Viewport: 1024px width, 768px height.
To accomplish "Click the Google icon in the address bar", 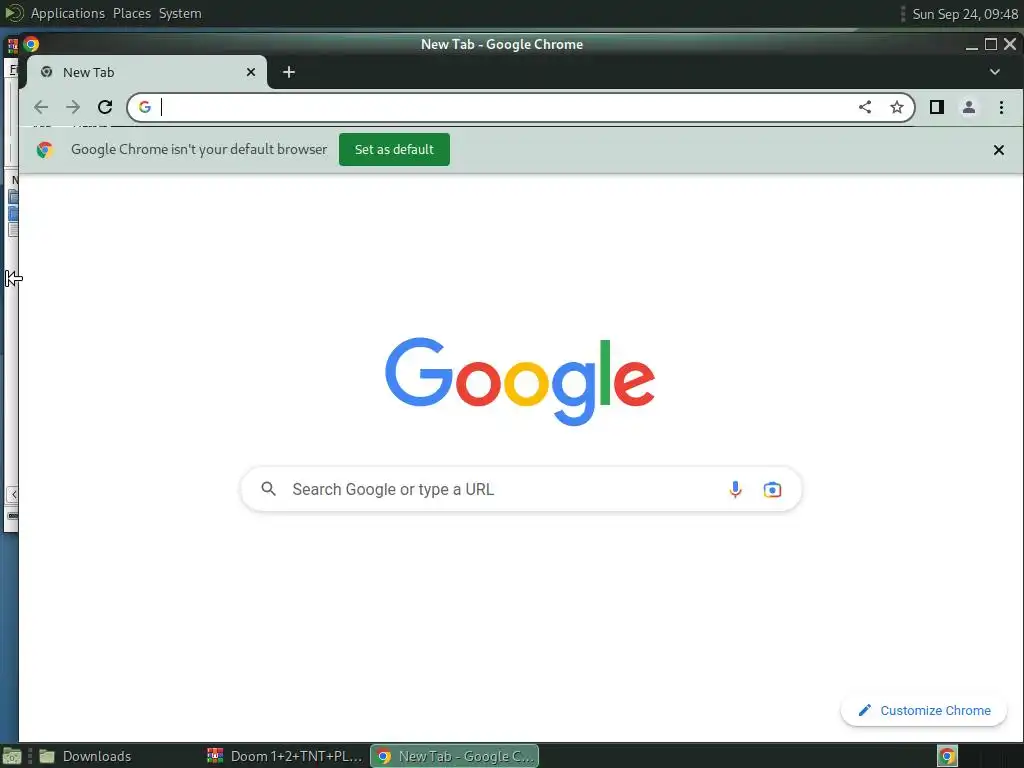I will 145,107.
